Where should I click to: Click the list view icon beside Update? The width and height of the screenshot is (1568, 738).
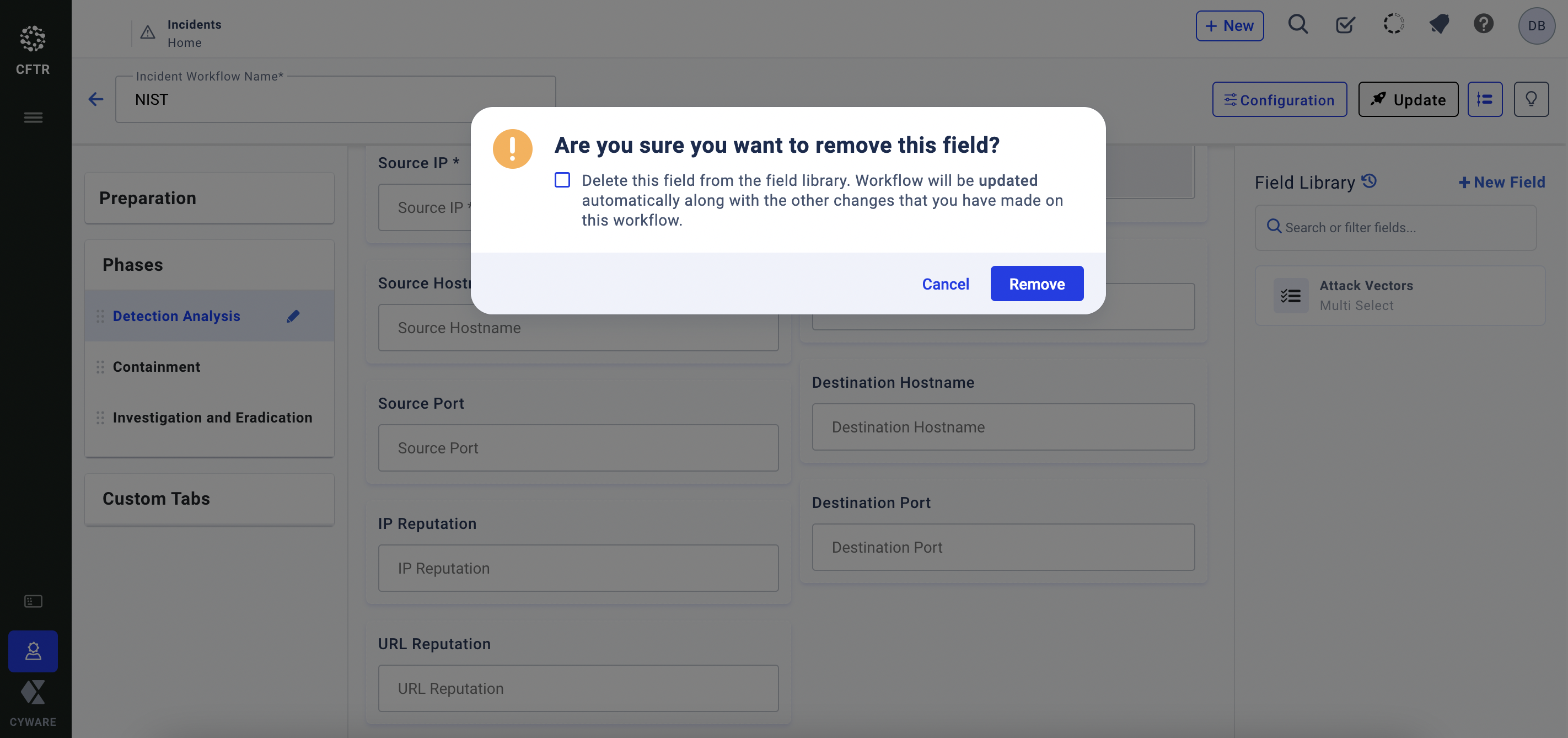(x=1485, y=99)
